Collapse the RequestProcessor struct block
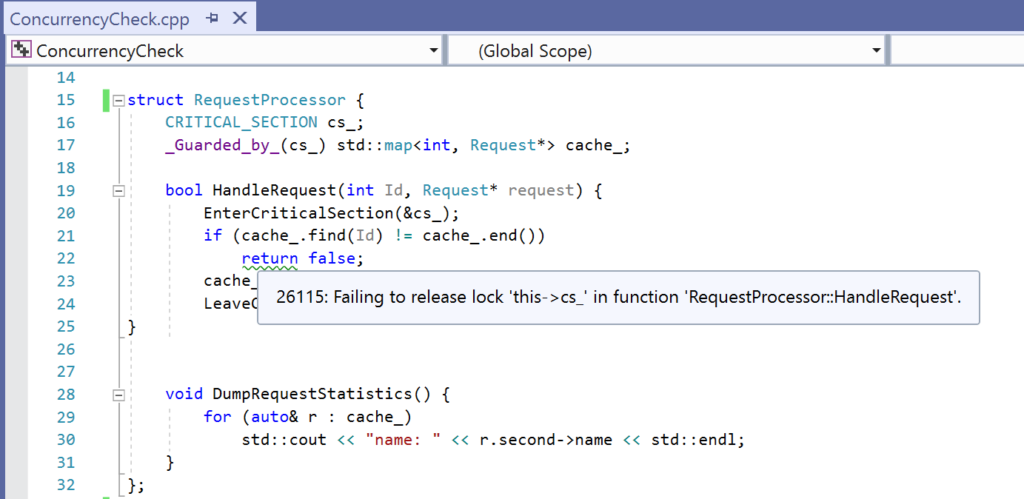Viewport: 1024px width, 499px height. (x=119, y=100)
